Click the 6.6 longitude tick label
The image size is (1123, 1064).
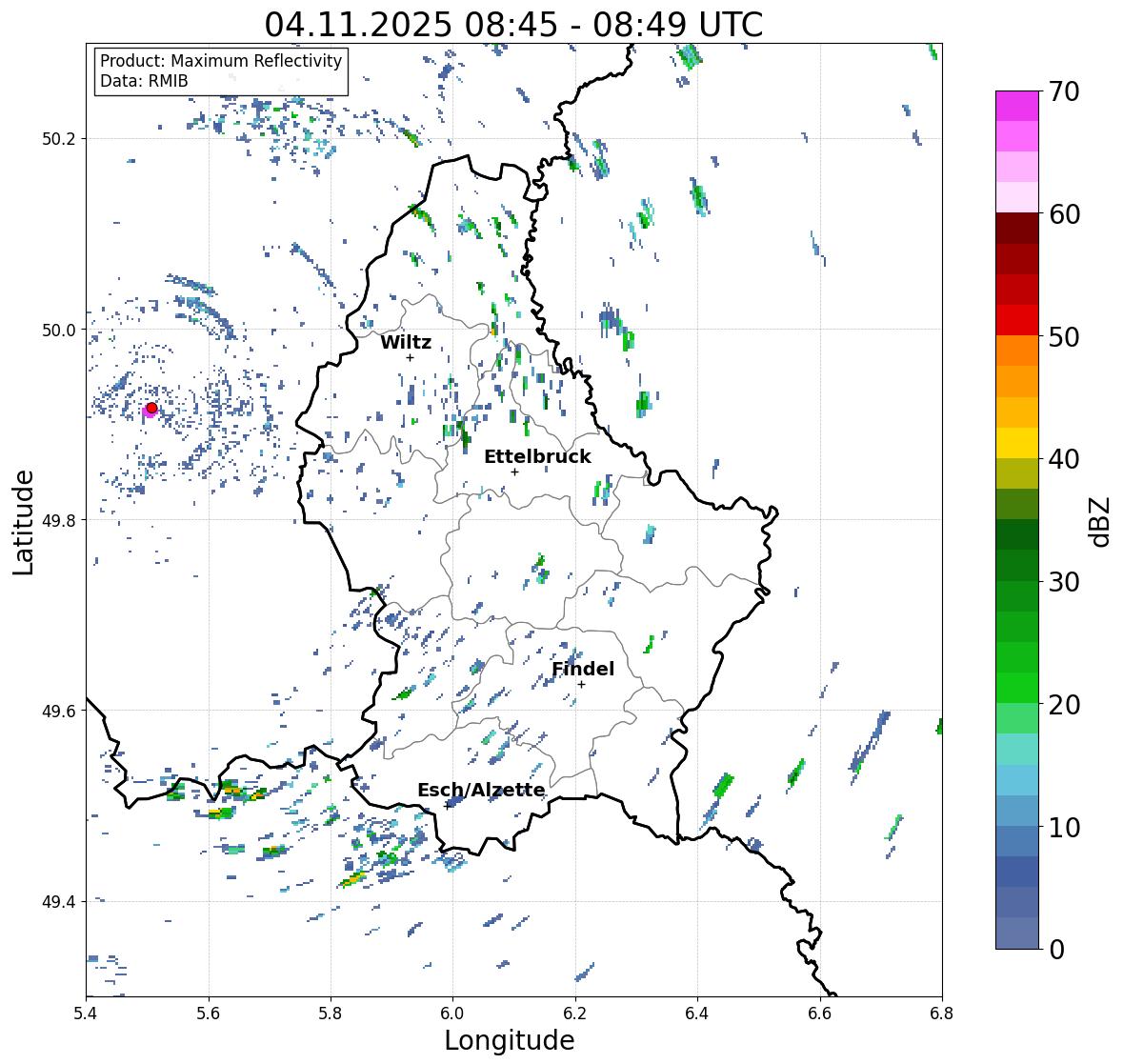point(820,1013)
